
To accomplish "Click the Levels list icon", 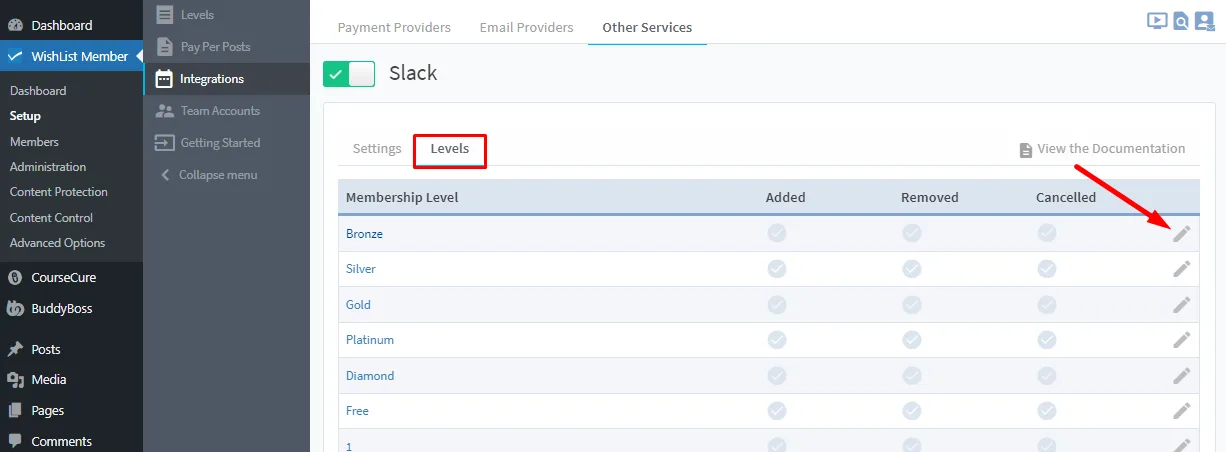I will (x=165, y=15).
